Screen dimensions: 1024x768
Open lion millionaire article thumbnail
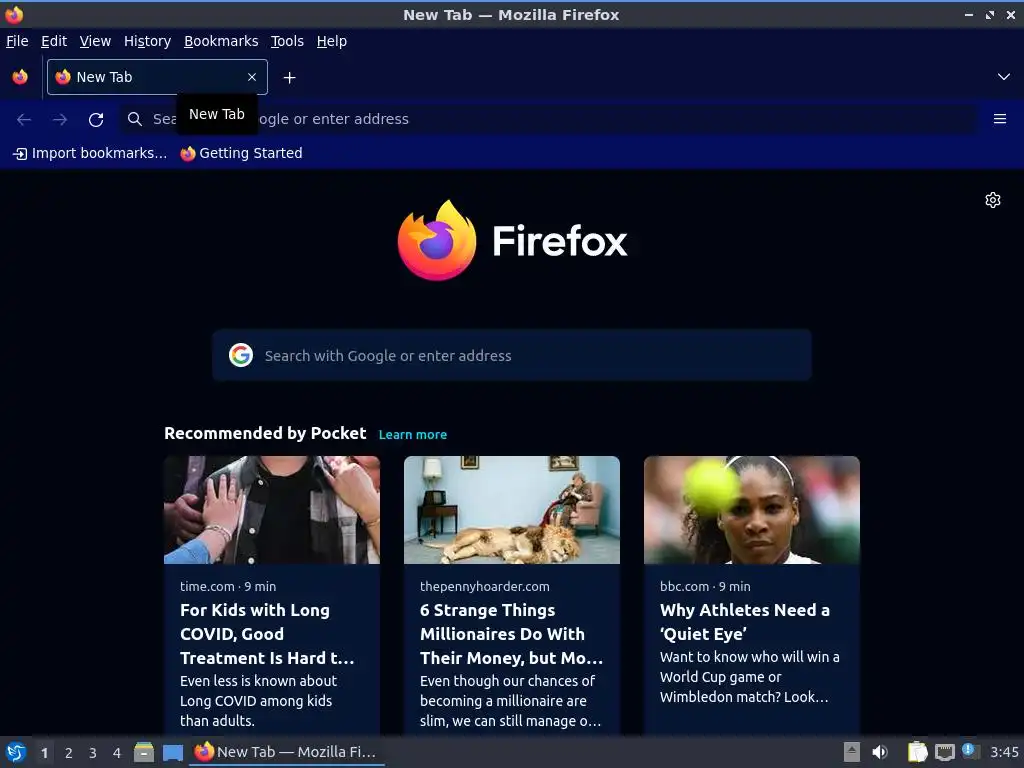(x=512, y=510)
